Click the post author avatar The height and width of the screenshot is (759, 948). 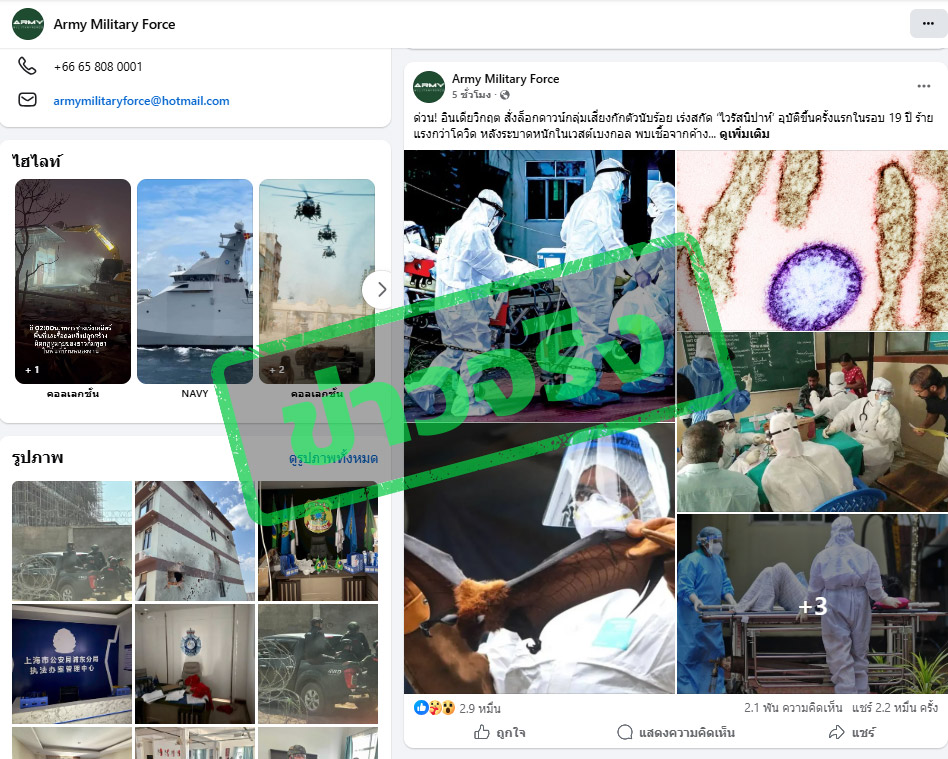pos(429,86)
